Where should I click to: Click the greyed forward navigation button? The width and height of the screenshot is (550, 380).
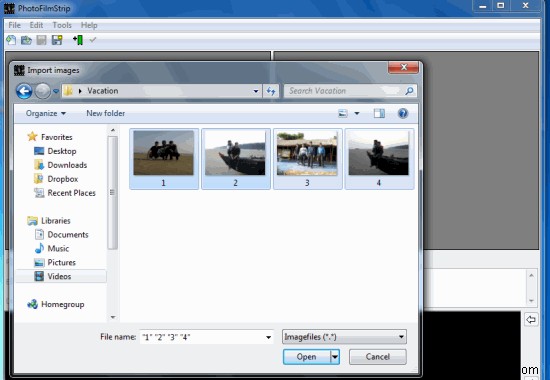coord(43,91)
